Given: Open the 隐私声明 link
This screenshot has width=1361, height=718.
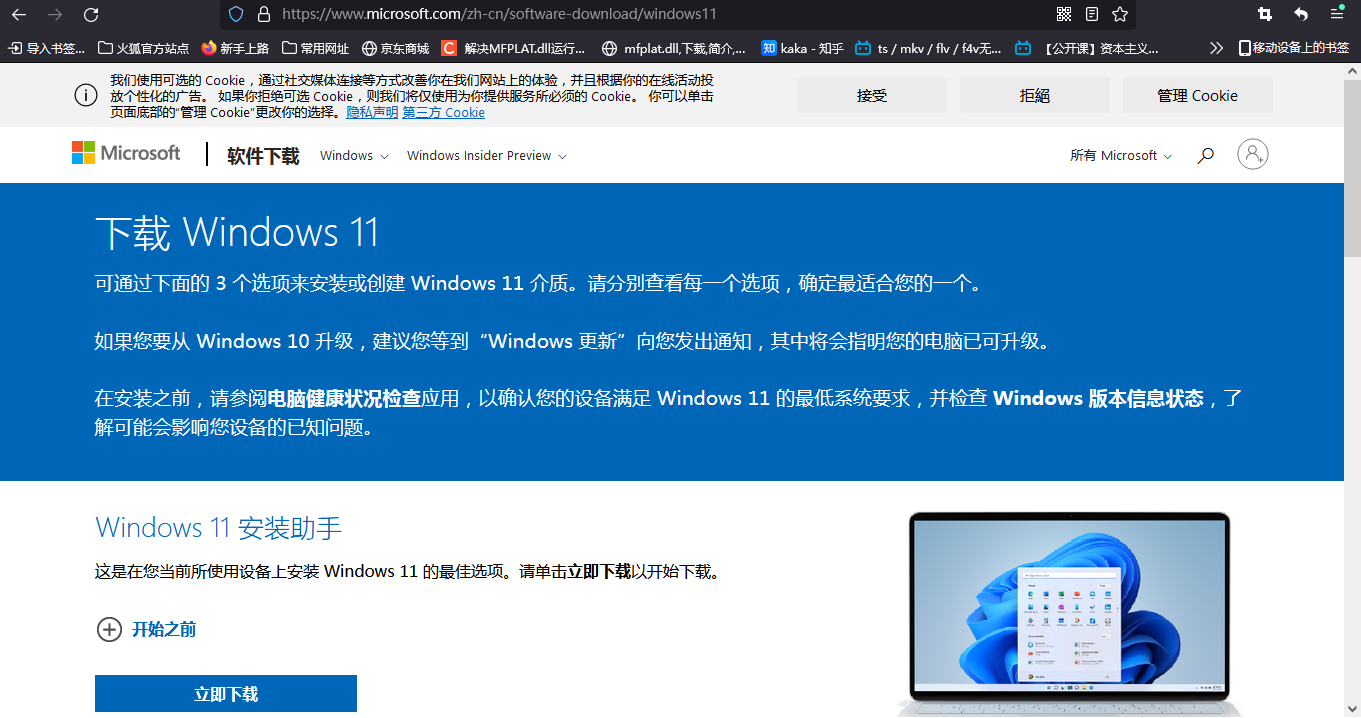Looking at the screenshot, I should [372, 113].
